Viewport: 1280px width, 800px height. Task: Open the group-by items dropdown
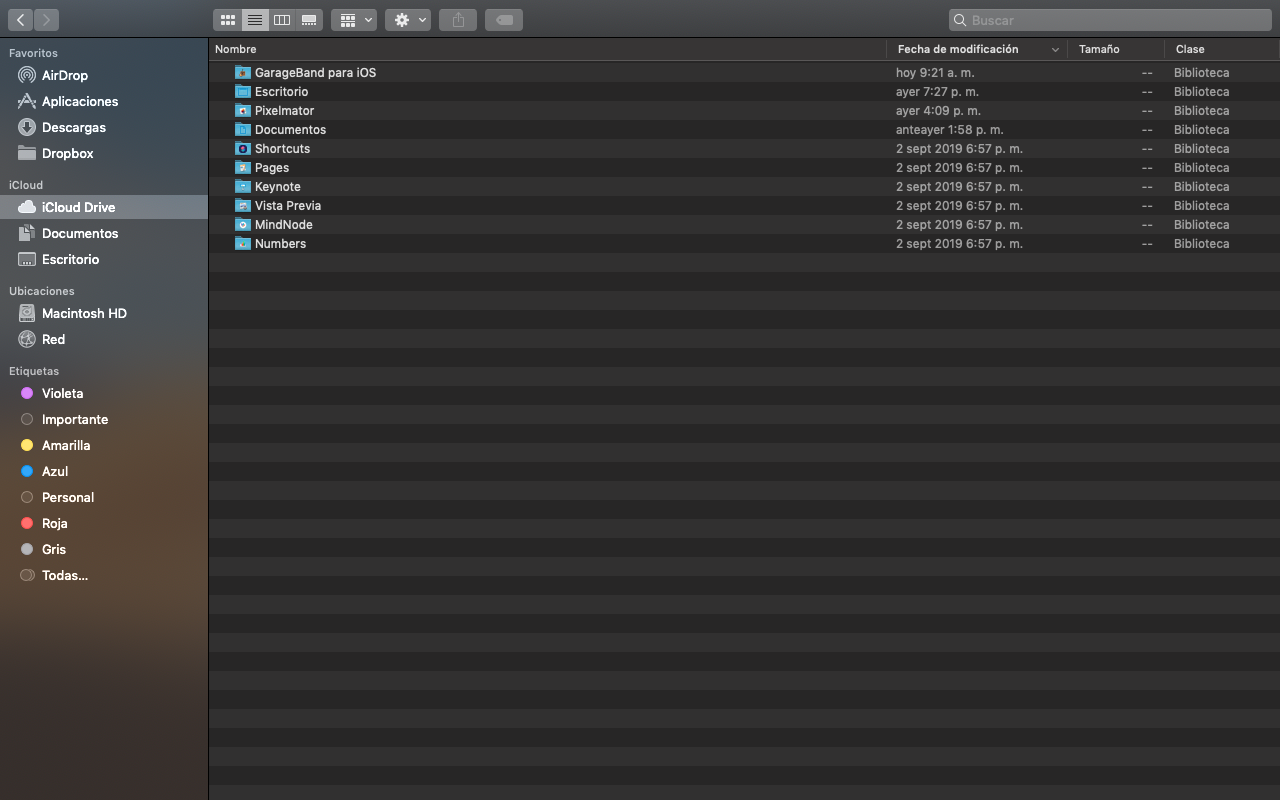coord(354,20)
